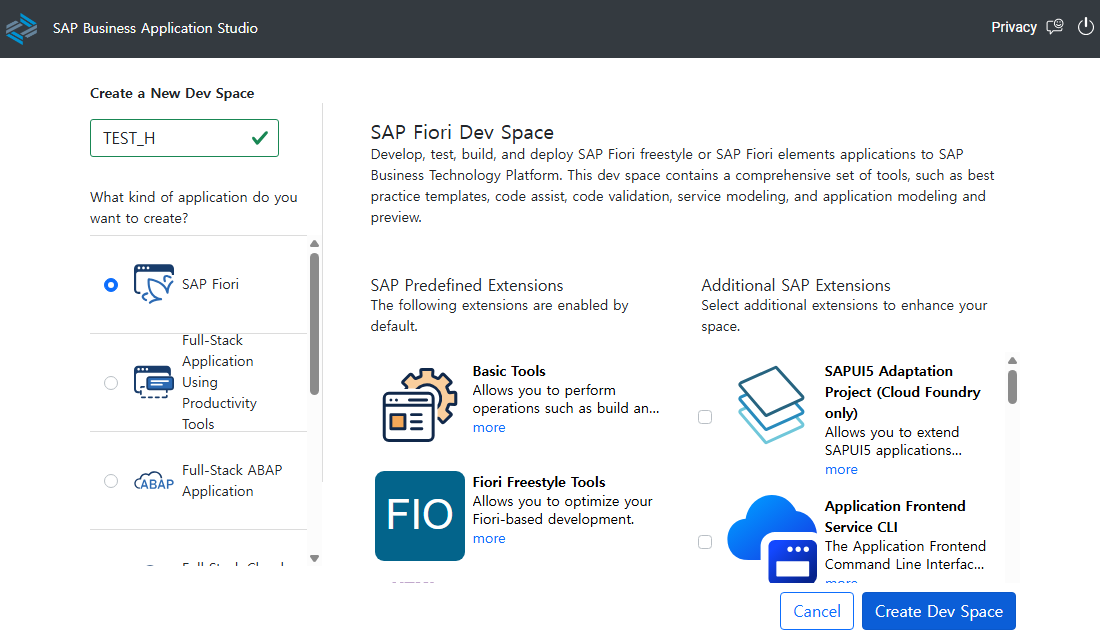Click the SAP Fiori application icon
1100x640 pixels.
154,284
